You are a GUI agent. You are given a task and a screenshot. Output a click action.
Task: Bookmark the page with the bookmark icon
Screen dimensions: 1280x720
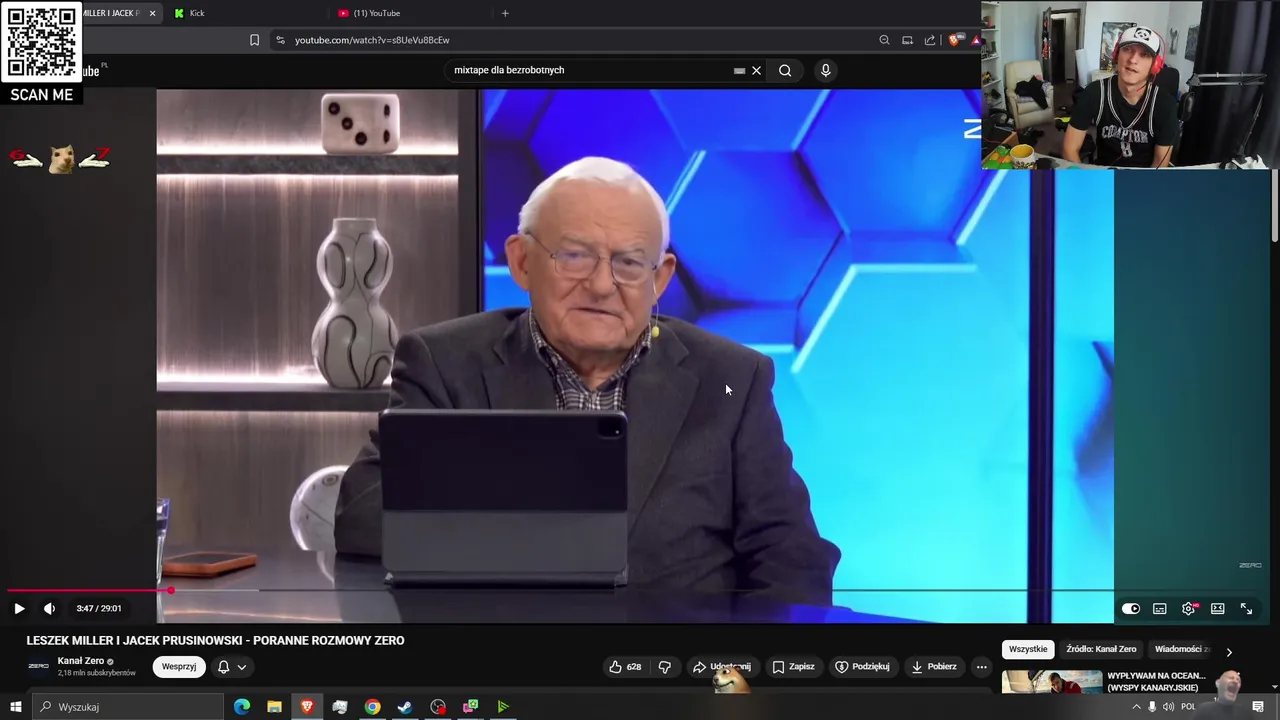(x=254, y=40)
